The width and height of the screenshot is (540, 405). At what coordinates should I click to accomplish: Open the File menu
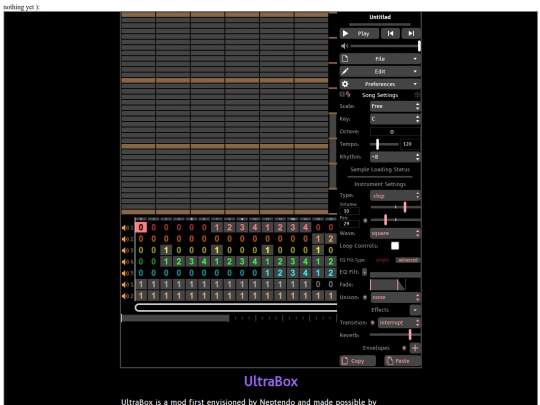pyautogui.click(x=380, y=59)
